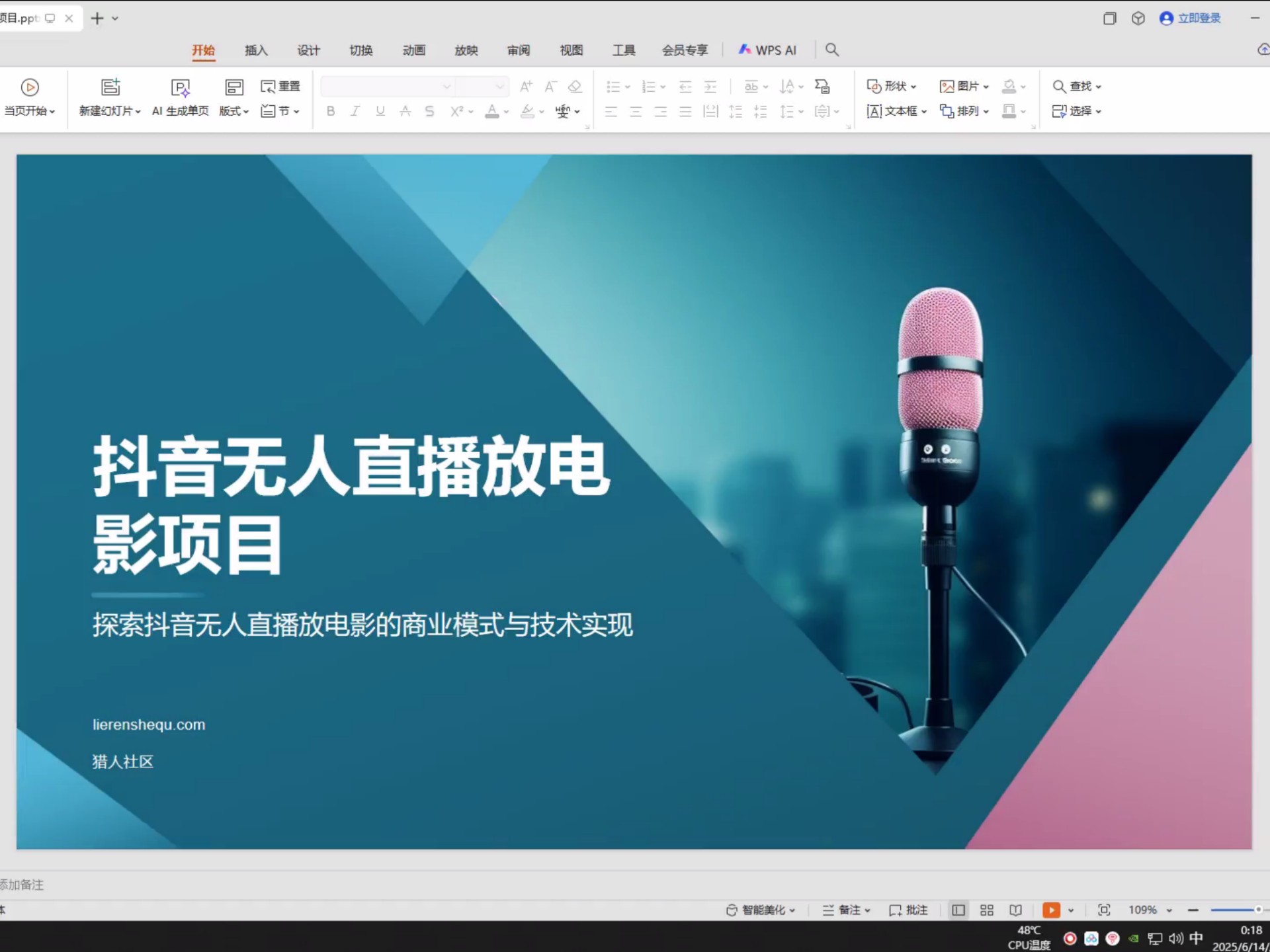Toggle Bold formatting

point(331,111)
